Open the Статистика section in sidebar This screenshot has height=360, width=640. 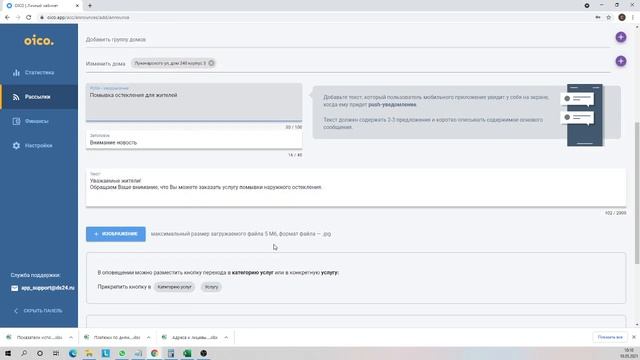point(39,73)
